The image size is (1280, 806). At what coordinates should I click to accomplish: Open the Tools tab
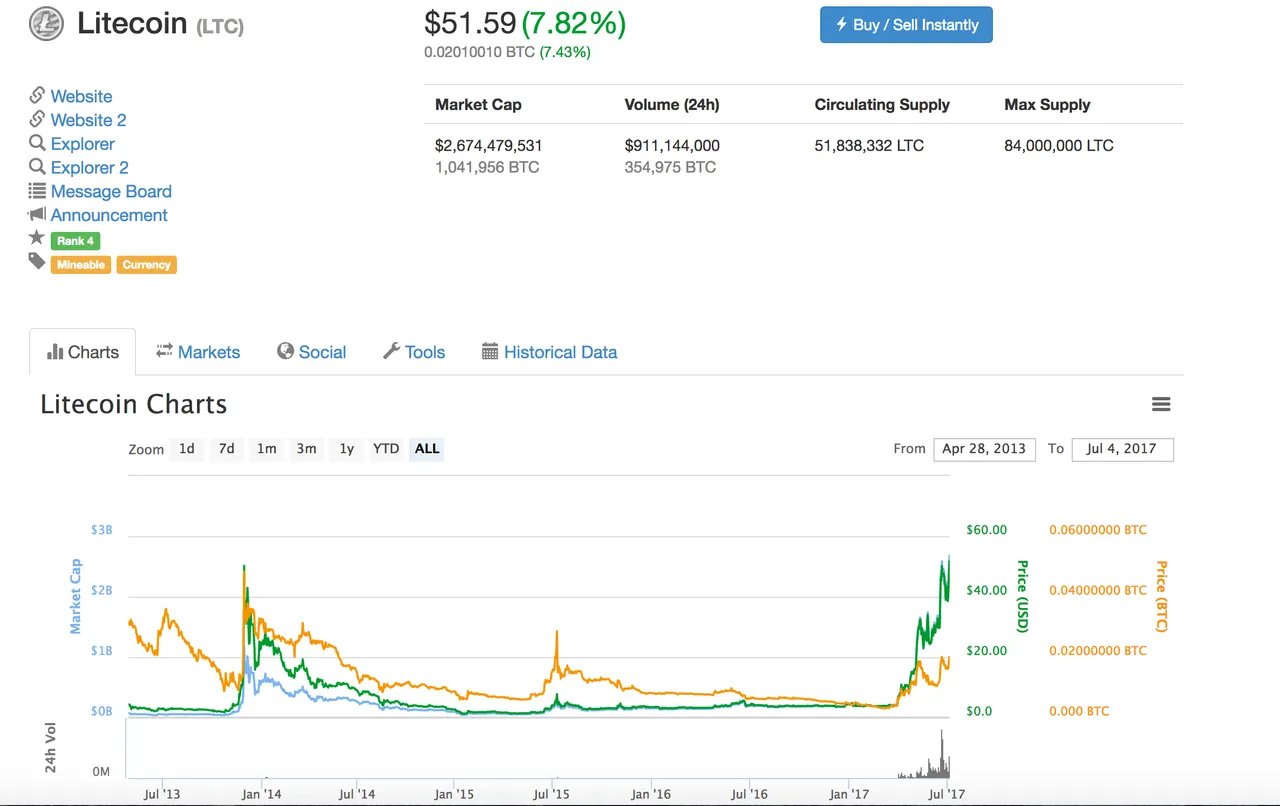point(414,352)
